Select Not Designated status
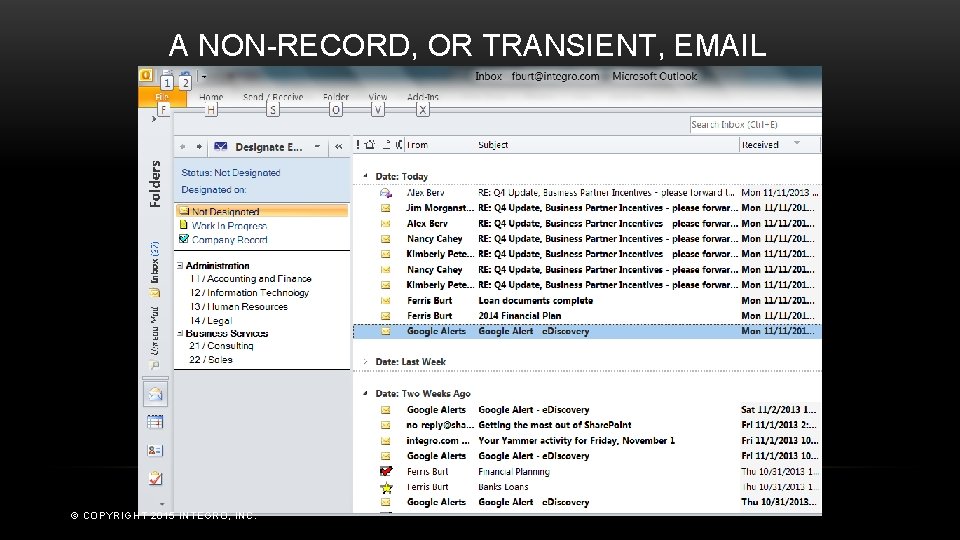Image resolution: width=960 pixels, height=540 pixels. coord(262,211)
